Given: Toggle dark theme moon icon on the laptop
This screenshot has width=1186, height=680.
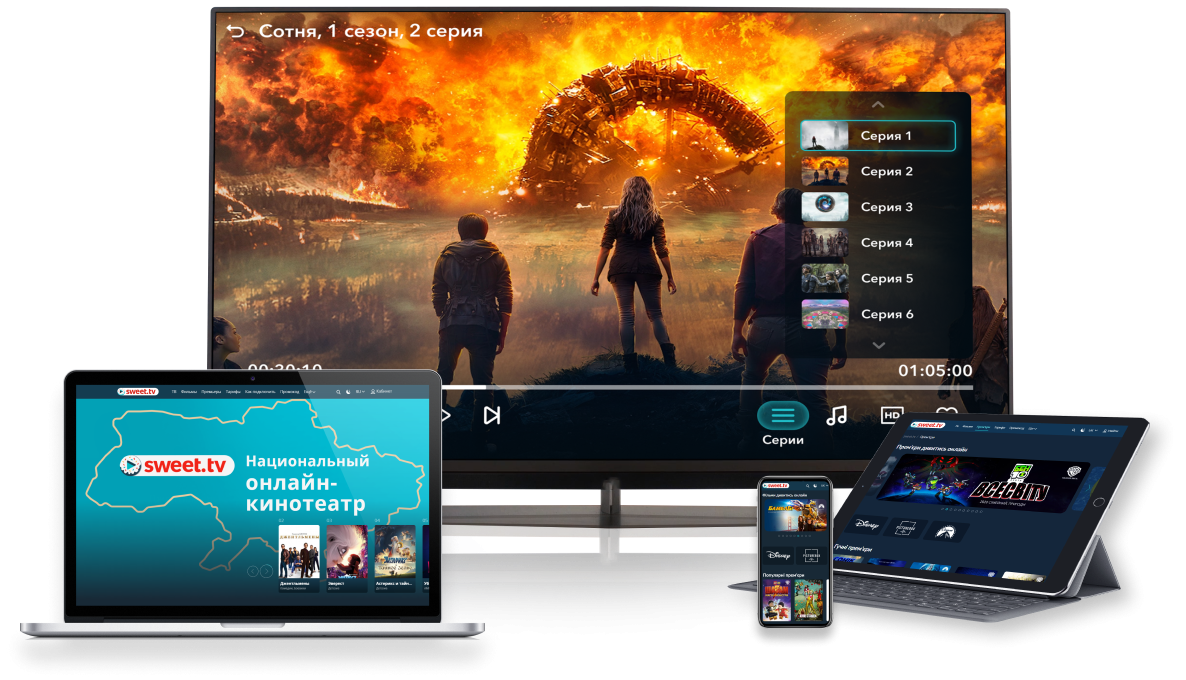Looking at the screenshot, I should point(348,392).
